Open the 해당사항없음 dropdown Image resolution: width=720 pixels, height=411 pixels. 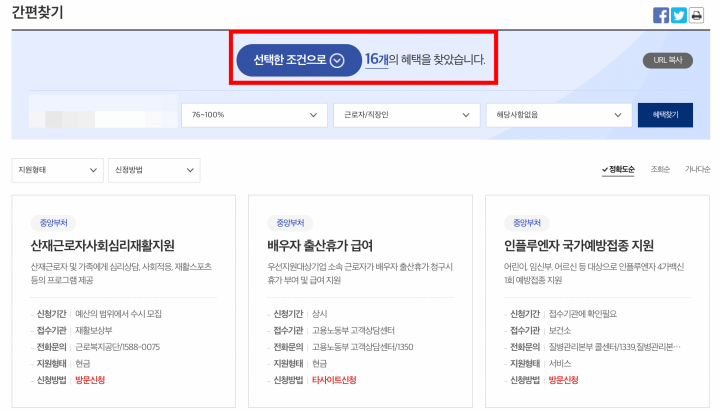559,115
